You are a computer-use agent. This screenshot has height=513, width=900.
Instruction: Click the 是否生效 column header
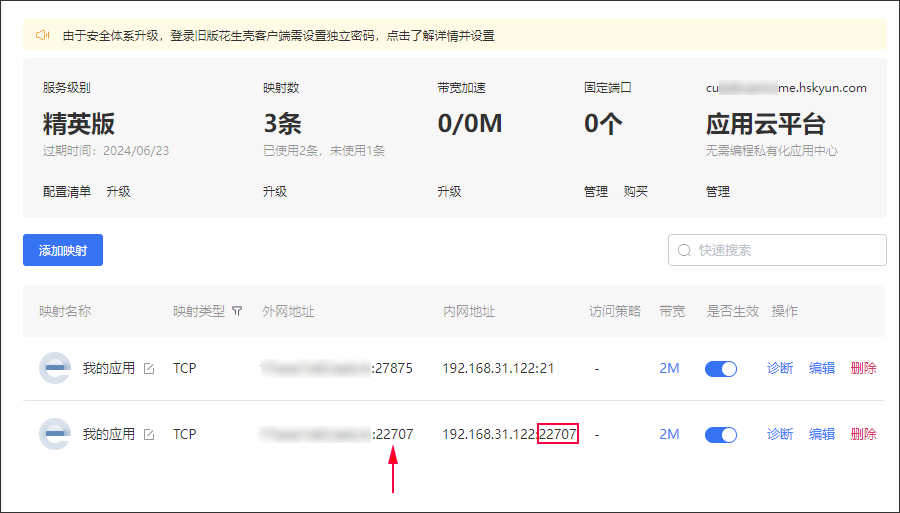732,311
